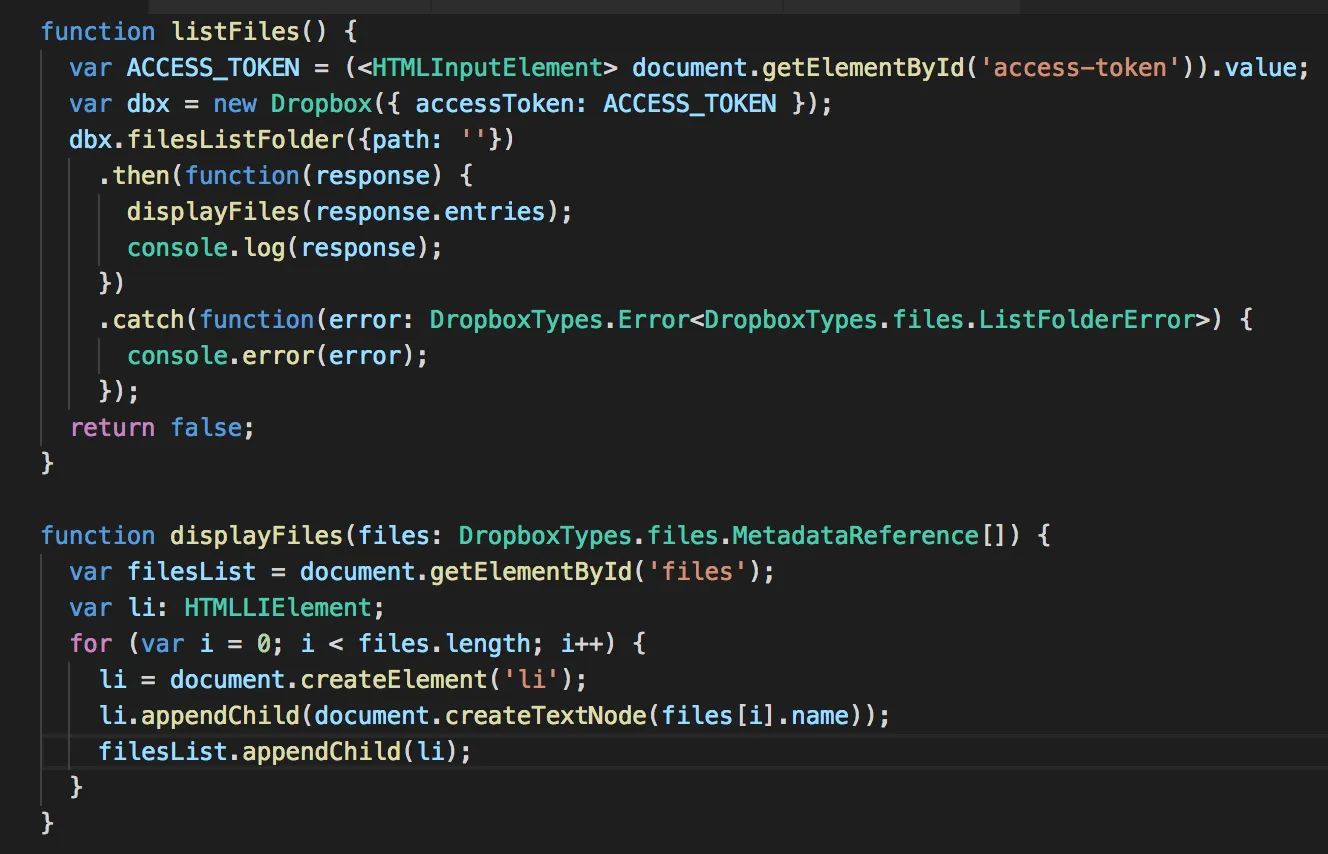Click the HTMLLIElement type annotation

pos(277,607)
